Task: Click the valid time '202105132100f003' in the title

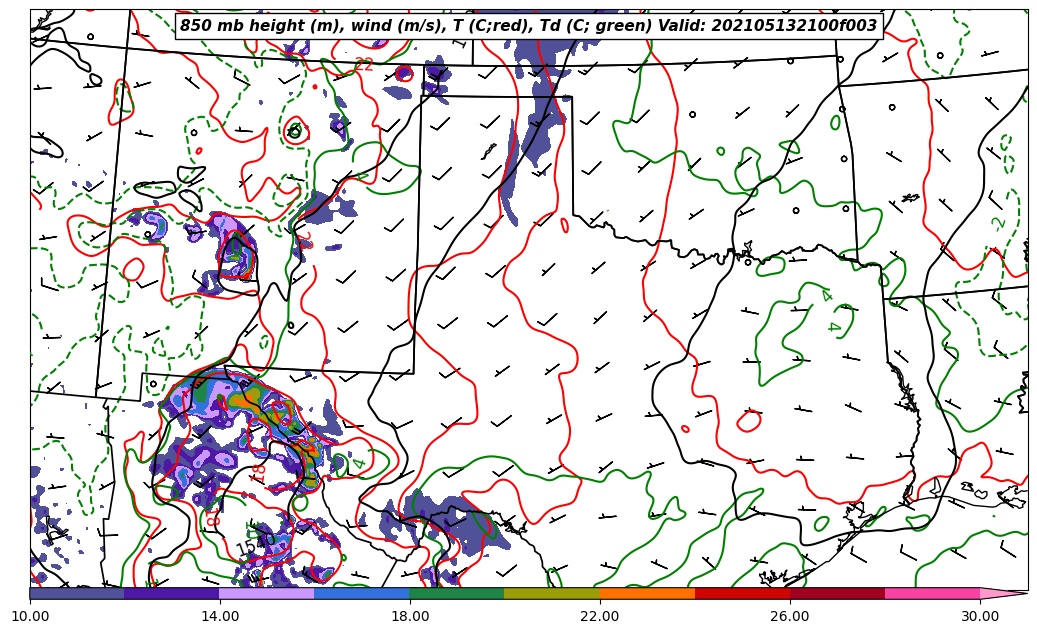Action: point(796,26)
